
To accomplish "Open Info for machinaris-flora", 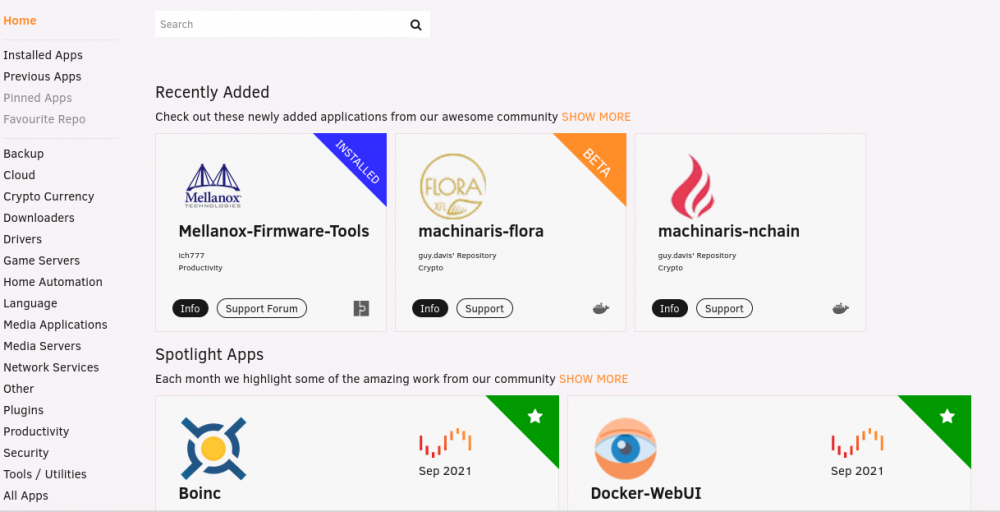I will coord(430,309).
